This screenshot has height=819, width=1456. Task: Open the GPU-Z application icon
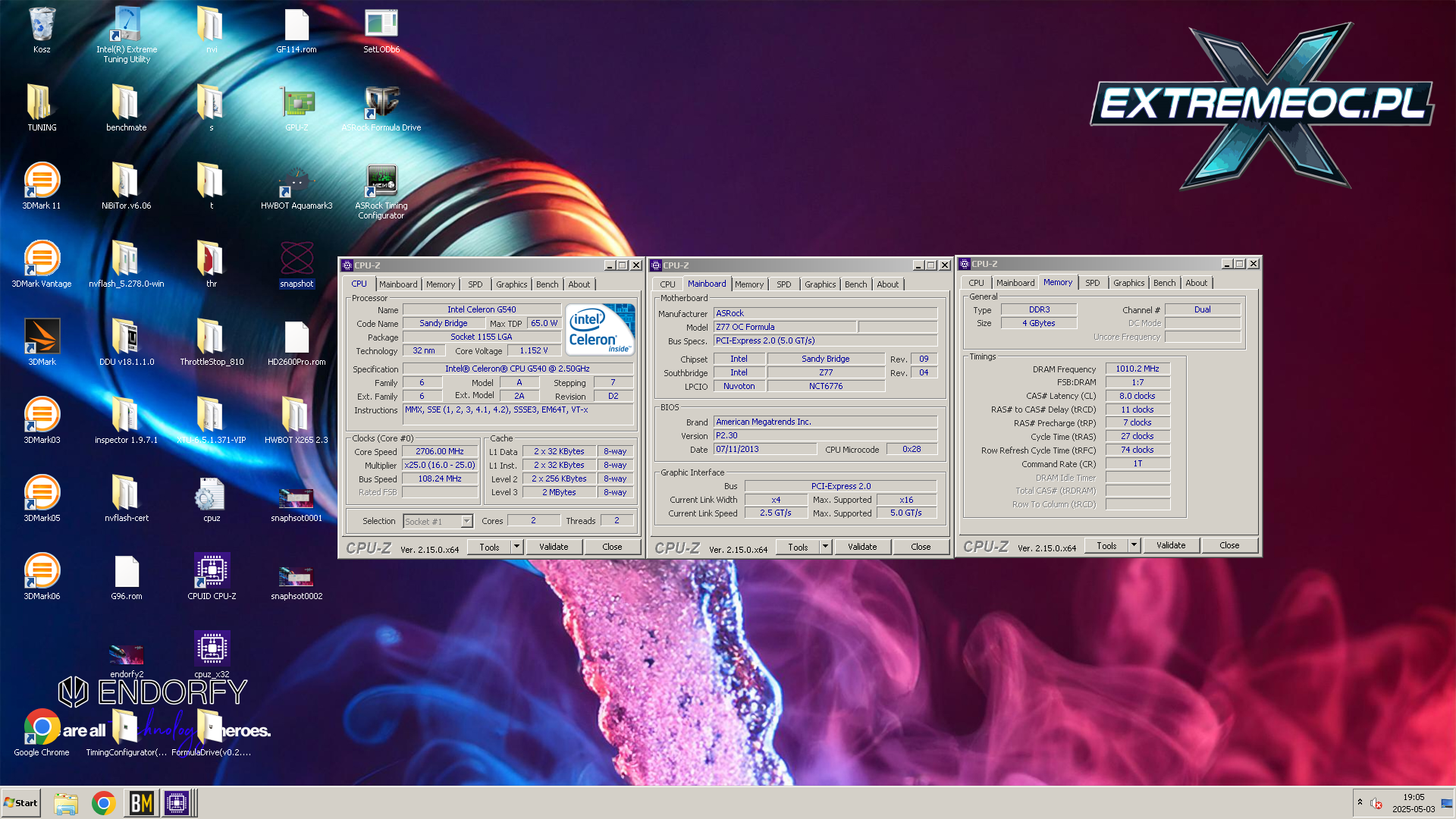(x=297, y=108)
